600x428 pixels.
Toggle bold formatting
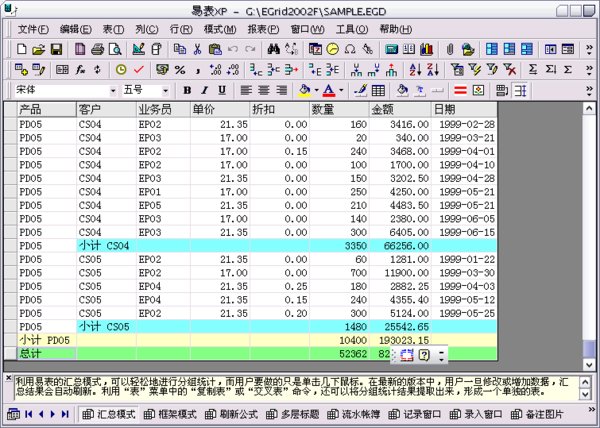coord(185,90)
